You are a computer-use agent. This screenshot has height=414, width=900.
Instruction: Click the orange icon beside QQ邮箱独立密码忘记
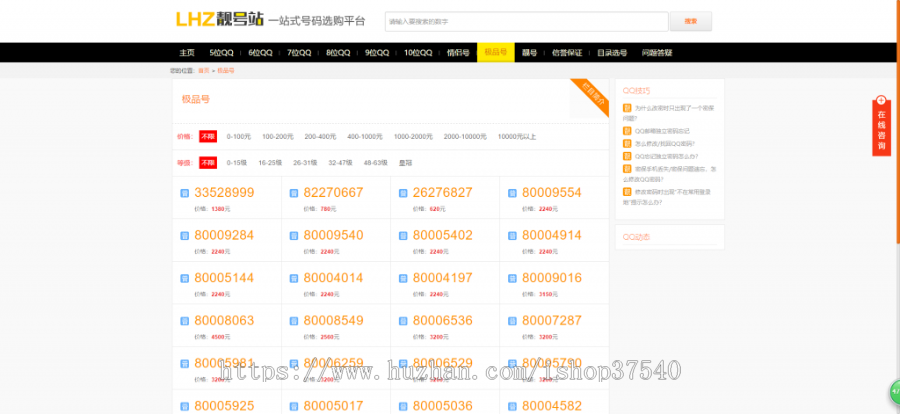[627, 131]
